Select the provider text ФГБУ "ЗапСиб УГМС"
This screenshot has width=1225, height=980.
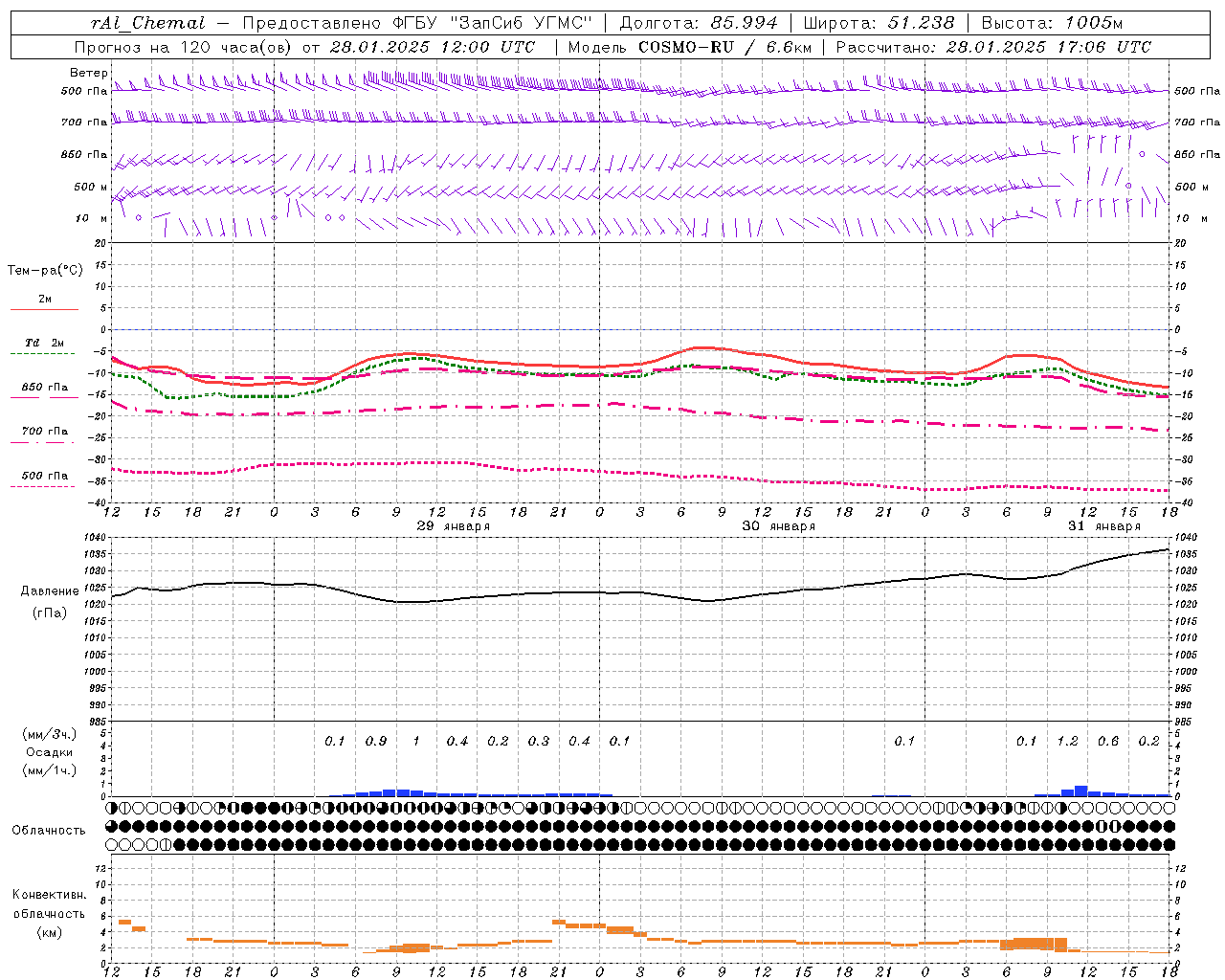pos(493,23)
